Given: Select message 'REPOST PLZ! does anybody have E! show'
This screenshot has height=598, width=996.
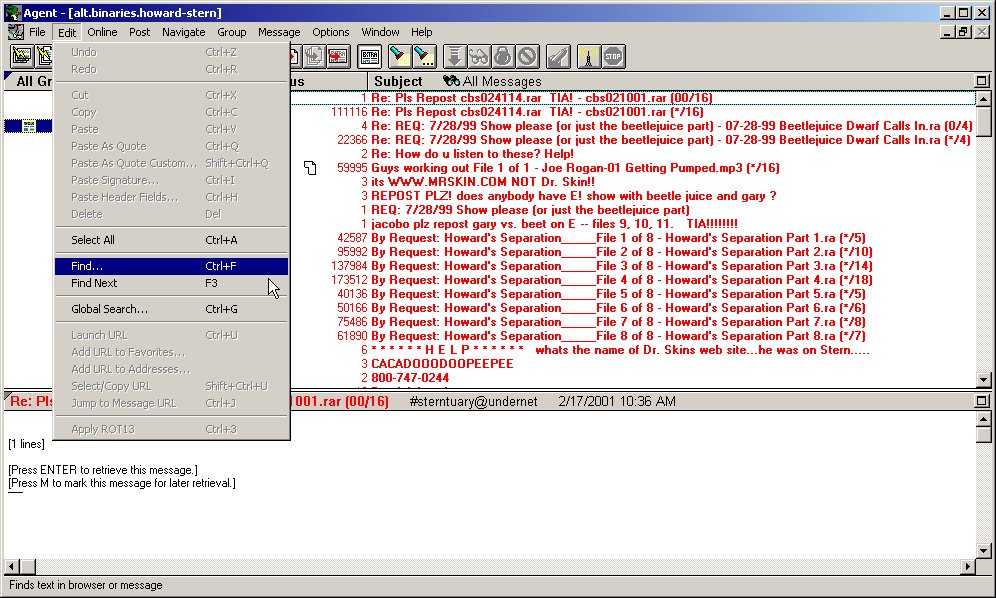Looking at the screenshot, I should 574,196.
